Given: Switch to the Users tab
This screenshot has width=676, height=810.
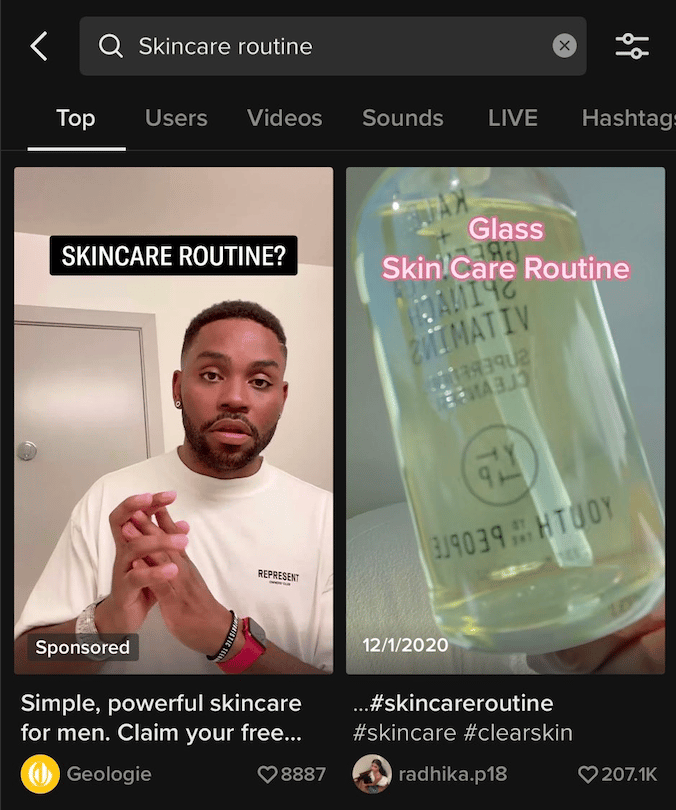Looking at the screenshot, I should [x=176, y=118].
